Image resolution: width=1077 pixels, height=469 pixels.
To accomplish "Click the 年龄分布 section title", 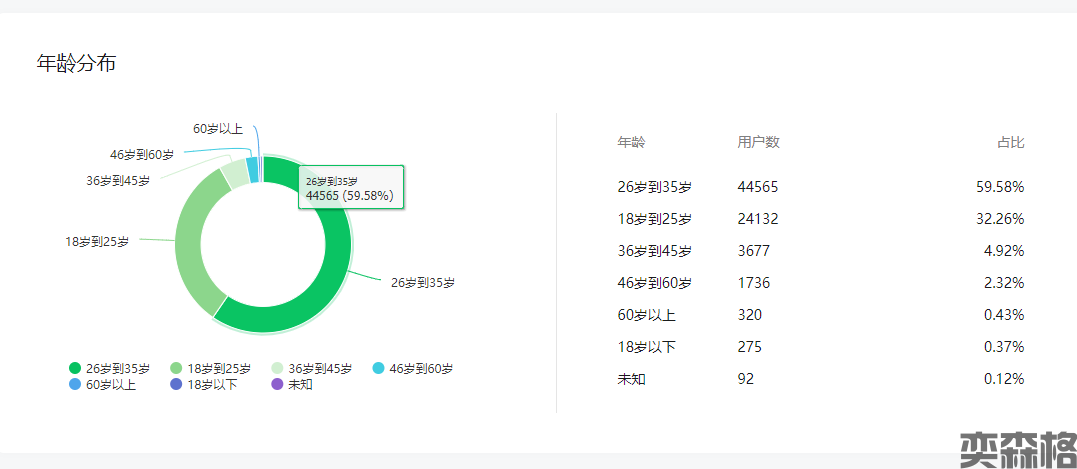I will (76, 64).
